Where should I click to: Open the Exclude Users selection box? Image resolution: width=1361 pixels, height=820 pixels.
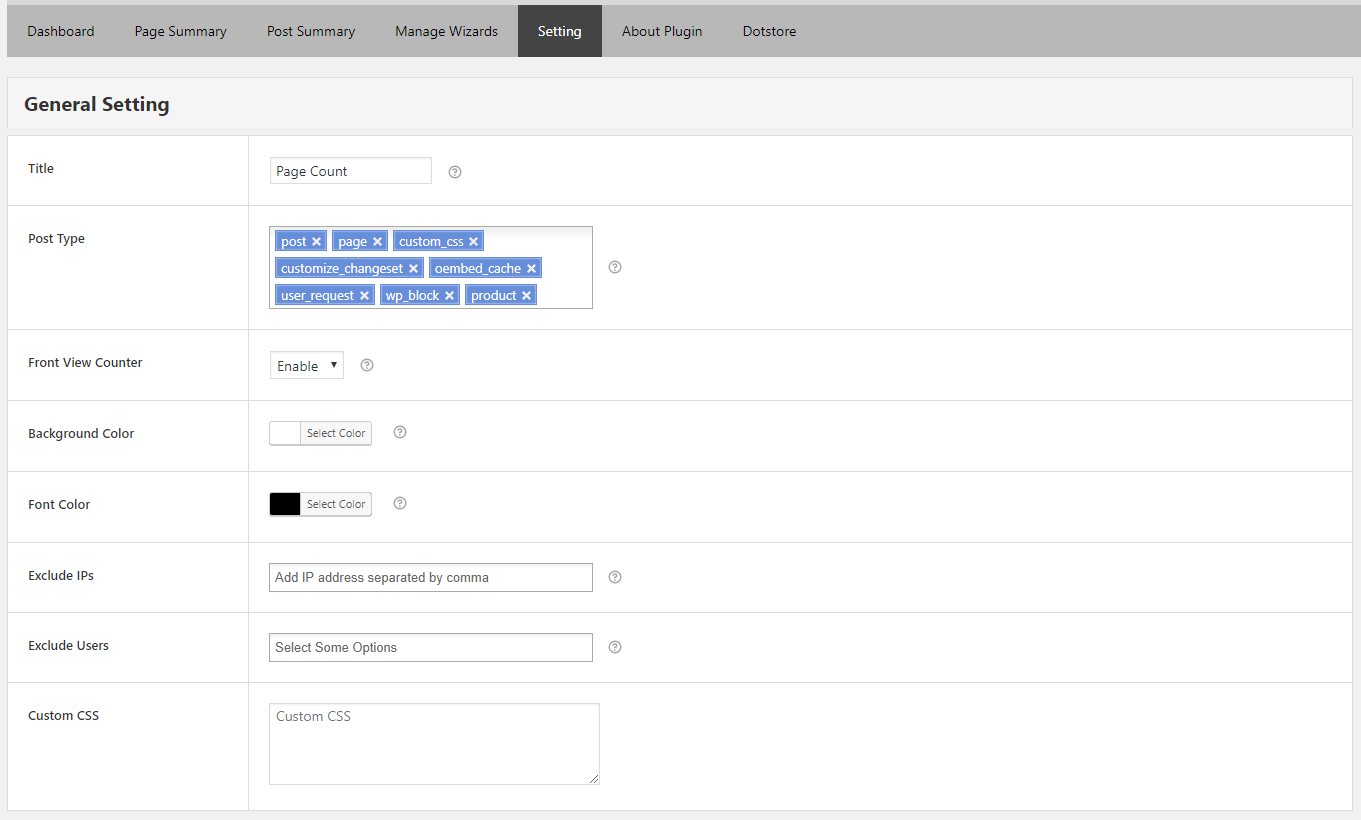pos(430,648)
